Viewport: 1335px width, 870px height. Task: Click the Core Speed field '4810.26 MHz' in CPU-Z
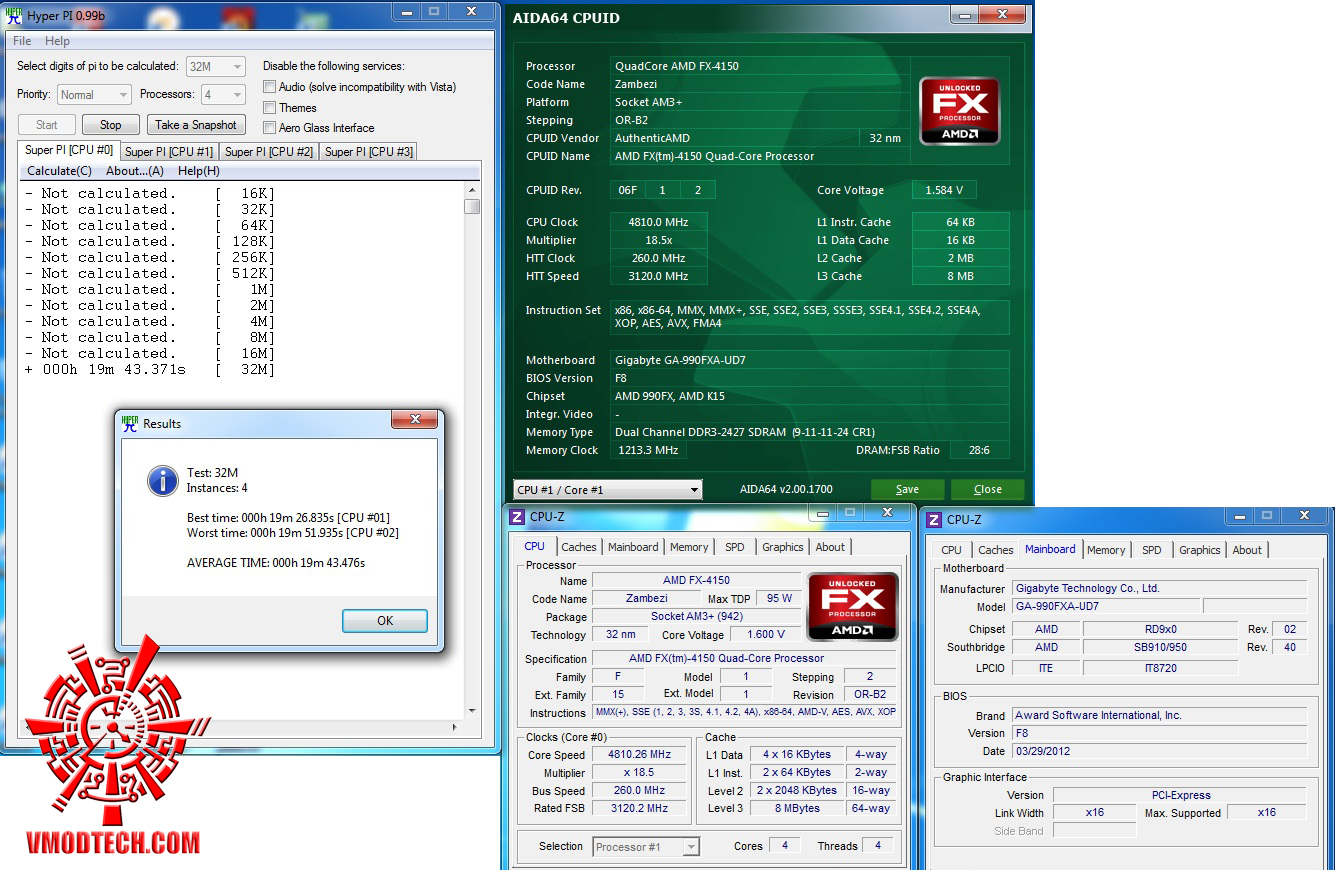[640, 755]
